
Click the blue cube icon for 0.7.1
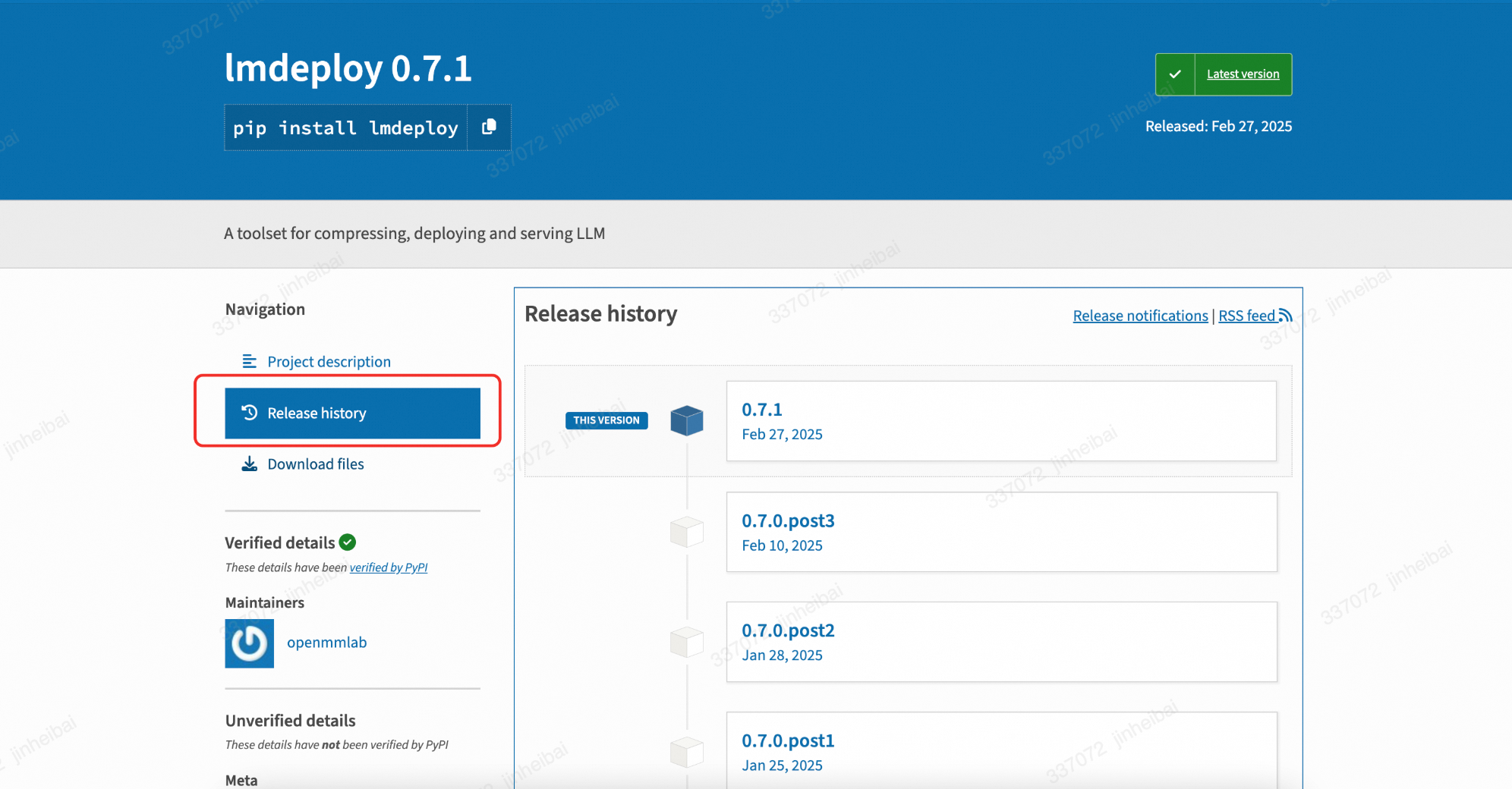pyautogui.click(x=687, y=420)
